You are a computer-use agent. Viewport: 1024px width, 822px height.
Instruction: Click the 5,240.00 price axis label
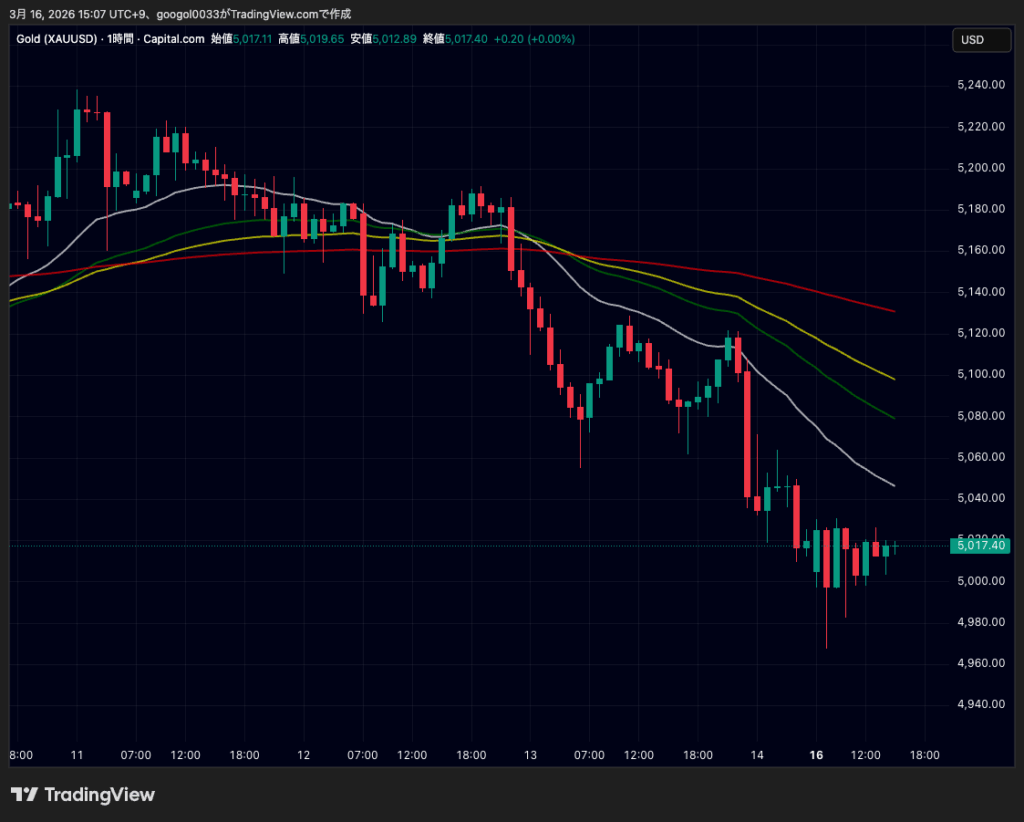[x=980, y=85]
